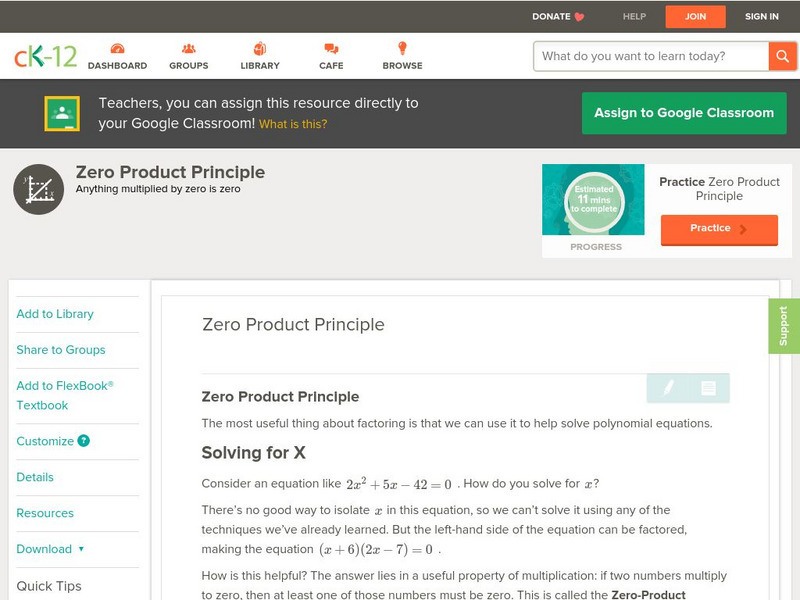Select the pencil highlight tool icon
The image size is (800, 600).
tap(668, 388)
